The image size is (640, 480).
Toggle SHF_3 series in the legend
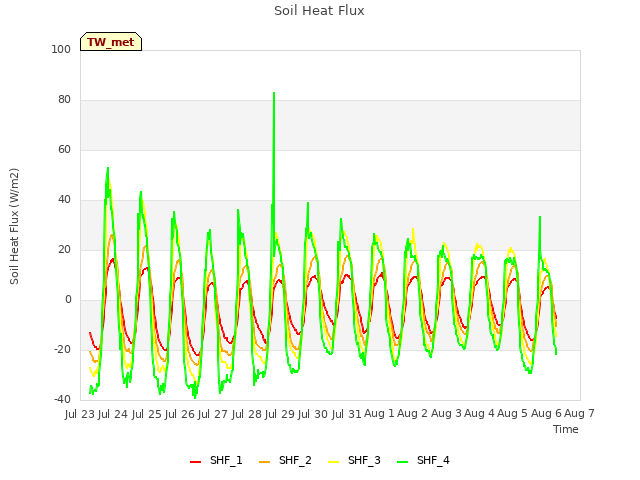click(354, 460)
